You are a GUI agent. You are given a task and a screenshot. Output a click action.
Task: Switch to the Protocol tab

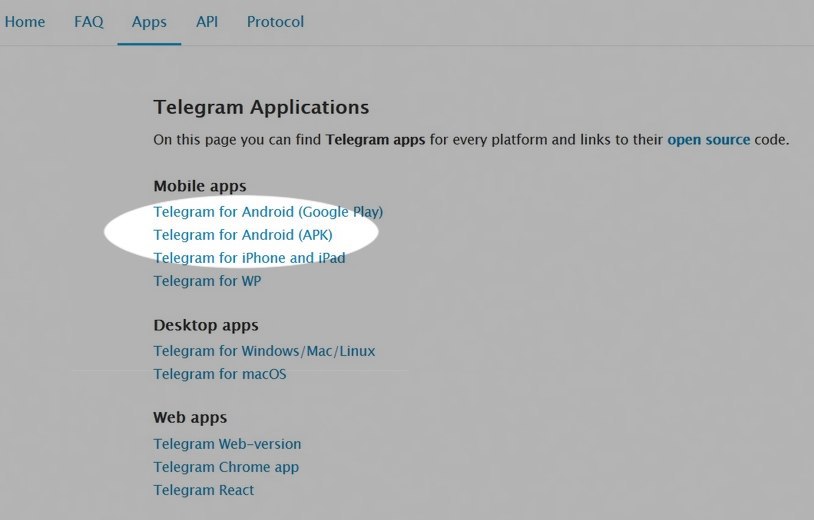[275, 22]
